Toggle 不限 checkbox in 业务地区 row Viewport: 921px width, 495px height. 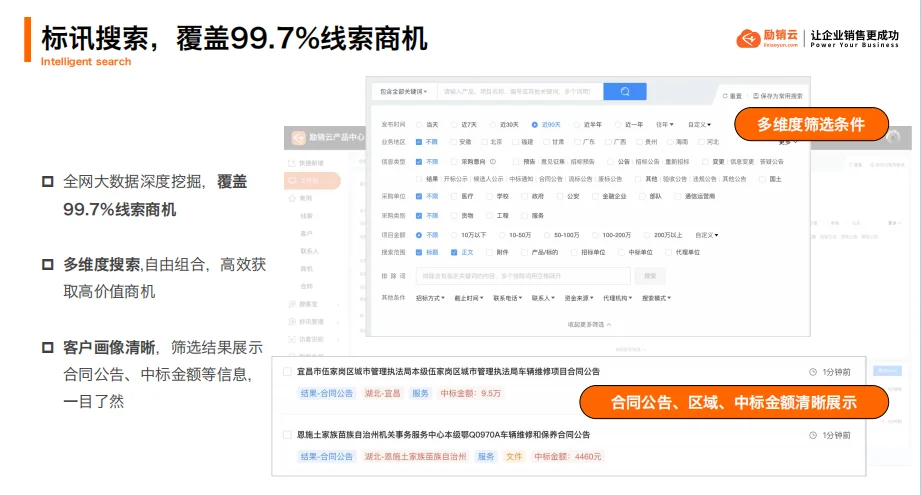419,142
